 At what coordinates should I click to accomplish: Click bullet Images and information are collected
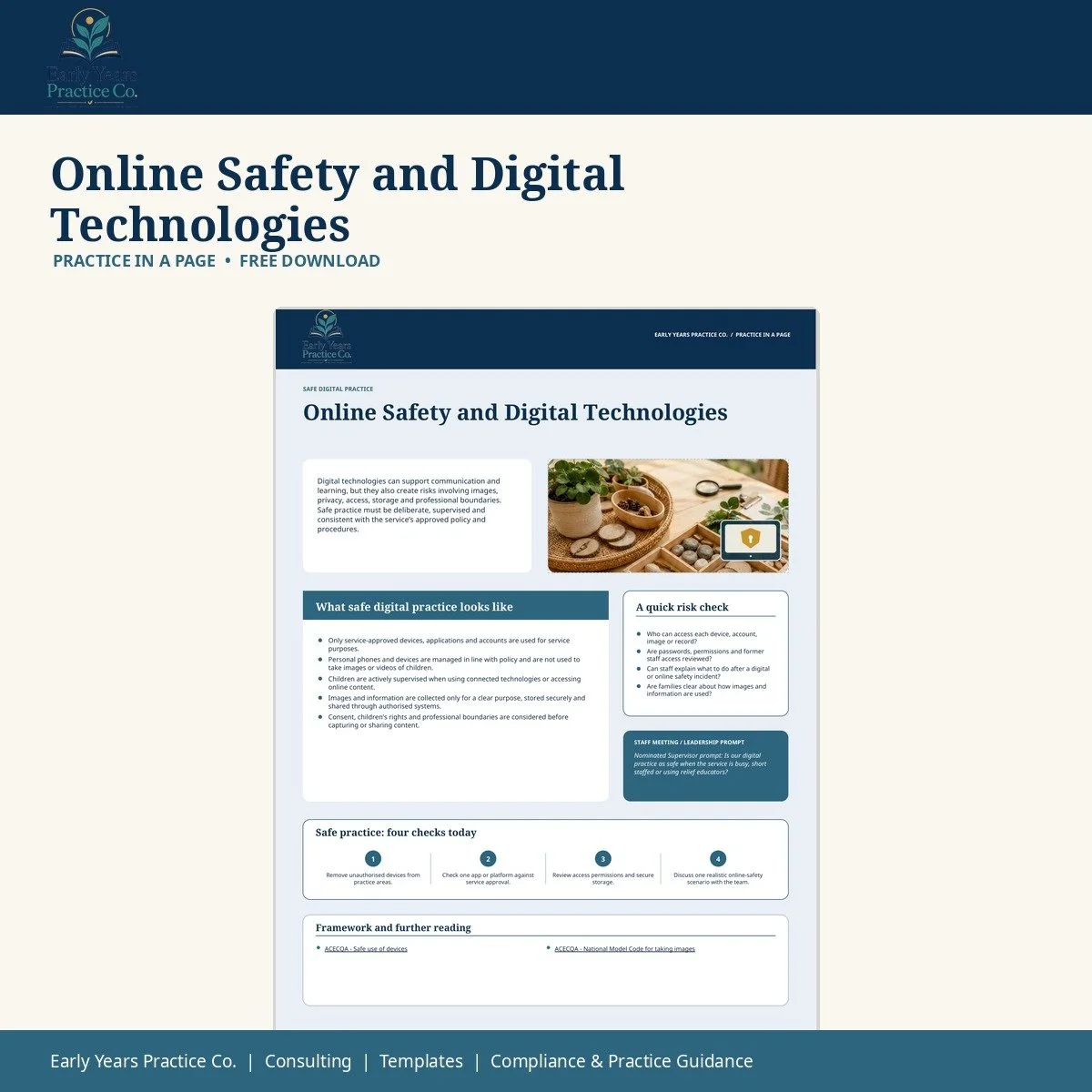[x=456, y=702]
